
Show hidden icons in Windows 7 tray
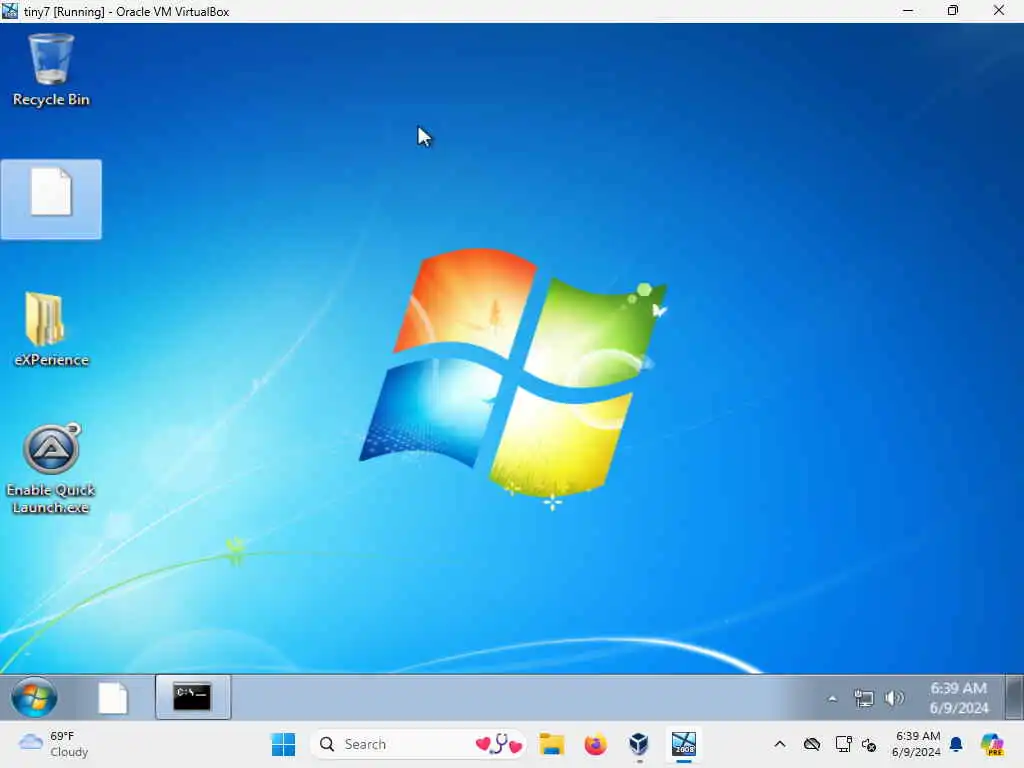coord(832,699)
